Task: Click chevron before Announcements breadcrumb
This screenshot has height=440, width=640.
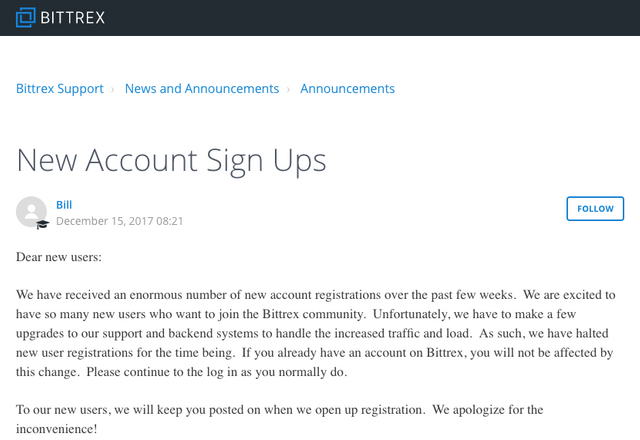Action: click(289, 89)
